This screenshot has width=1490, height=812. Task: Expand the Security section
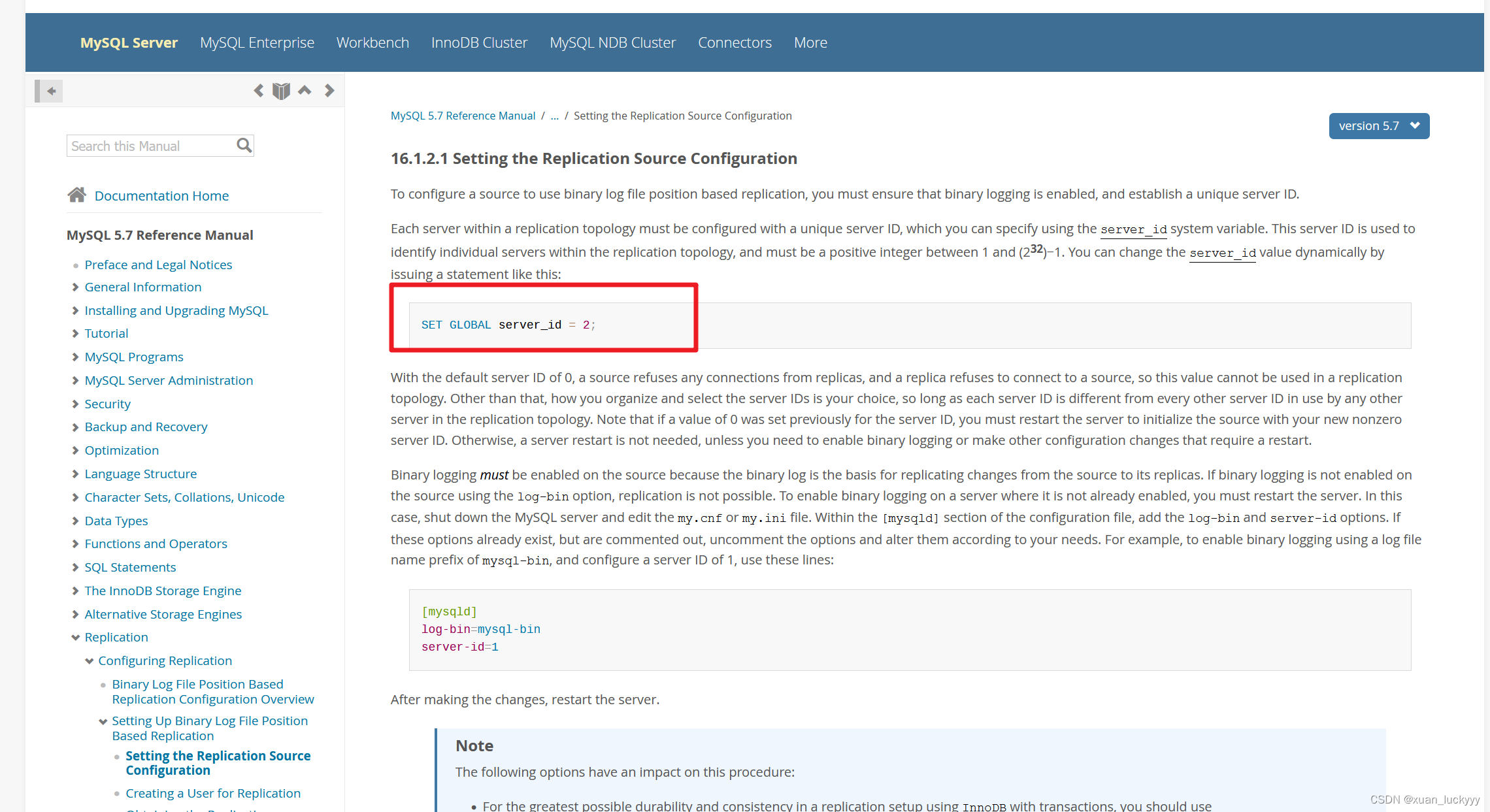click(74, 403)
